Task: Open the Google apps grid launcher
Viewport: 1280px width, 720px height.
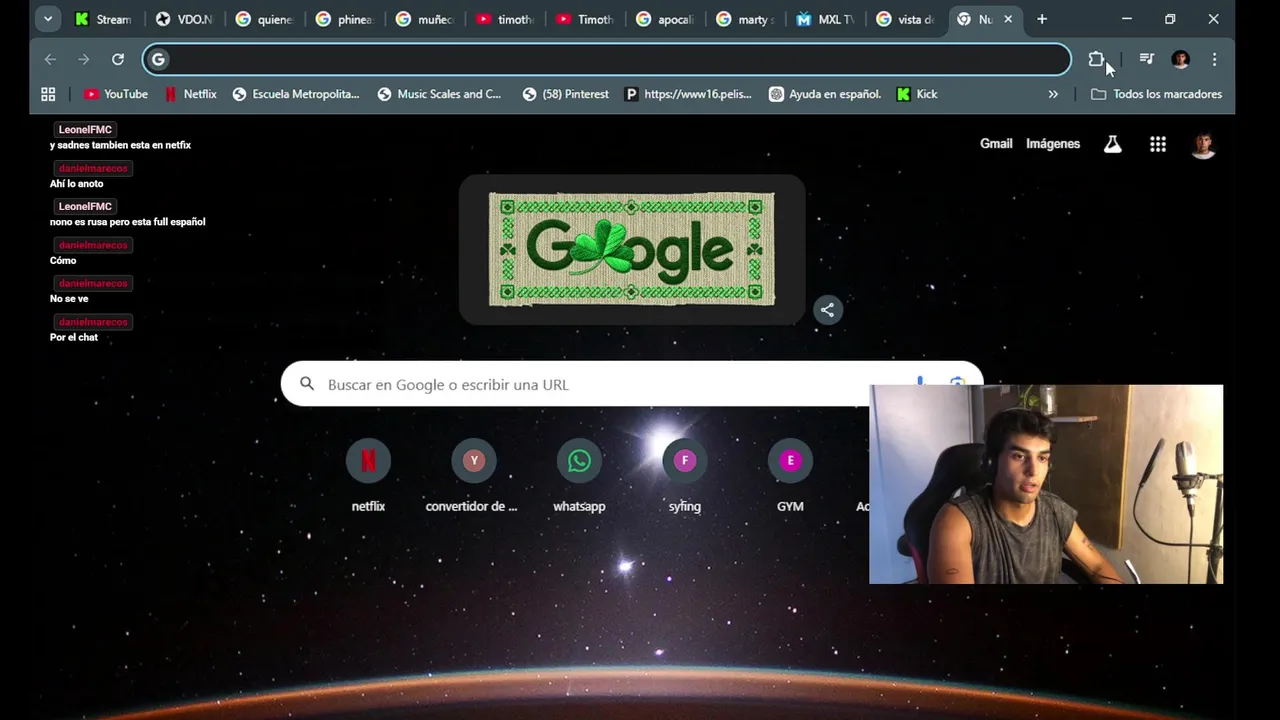Action: 1158,144
